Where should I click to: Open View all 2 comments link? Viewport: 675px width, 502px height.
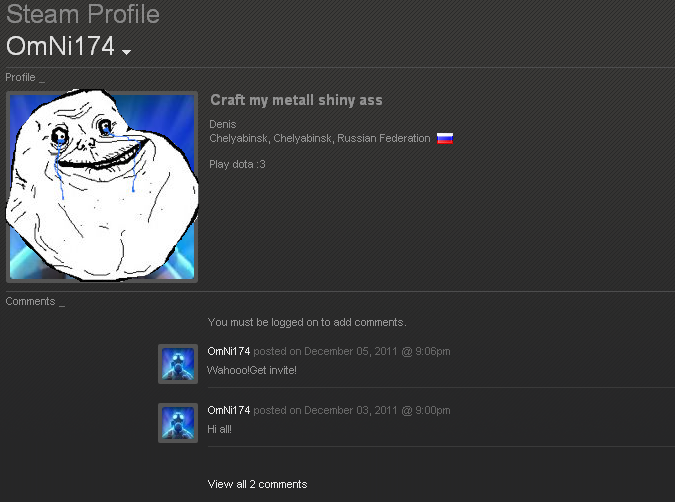pyautogui.click(x=257, y=484)
